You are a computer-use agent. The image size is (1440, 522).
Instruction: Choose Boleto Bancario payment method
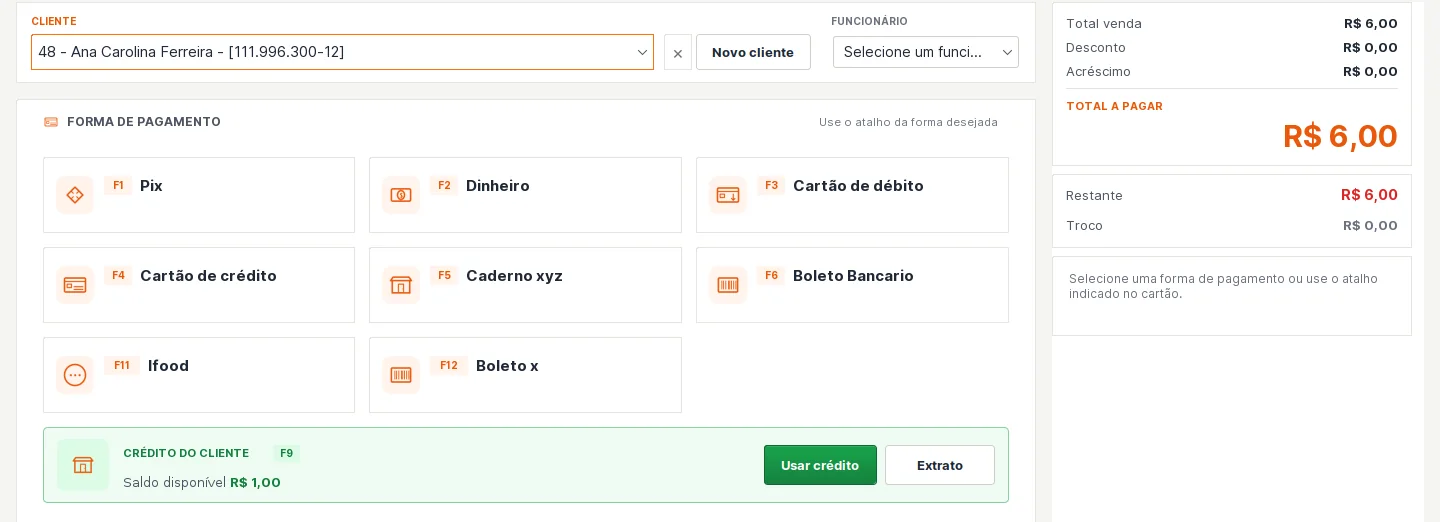point(852,285)
